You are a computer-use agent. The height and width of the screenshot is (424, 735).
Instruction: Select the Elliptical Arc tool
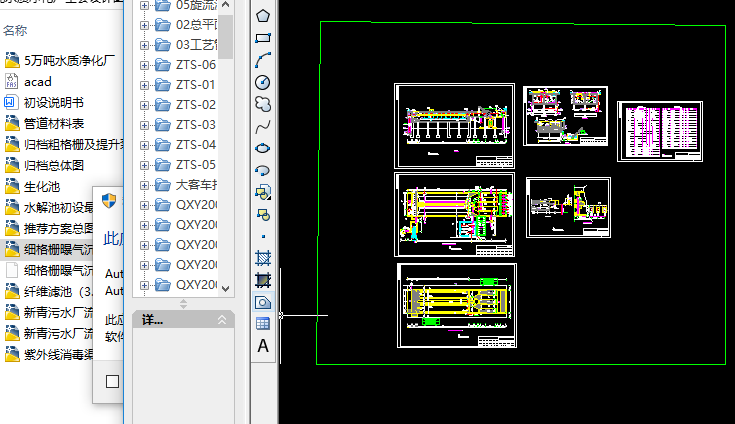click(263, 170)
